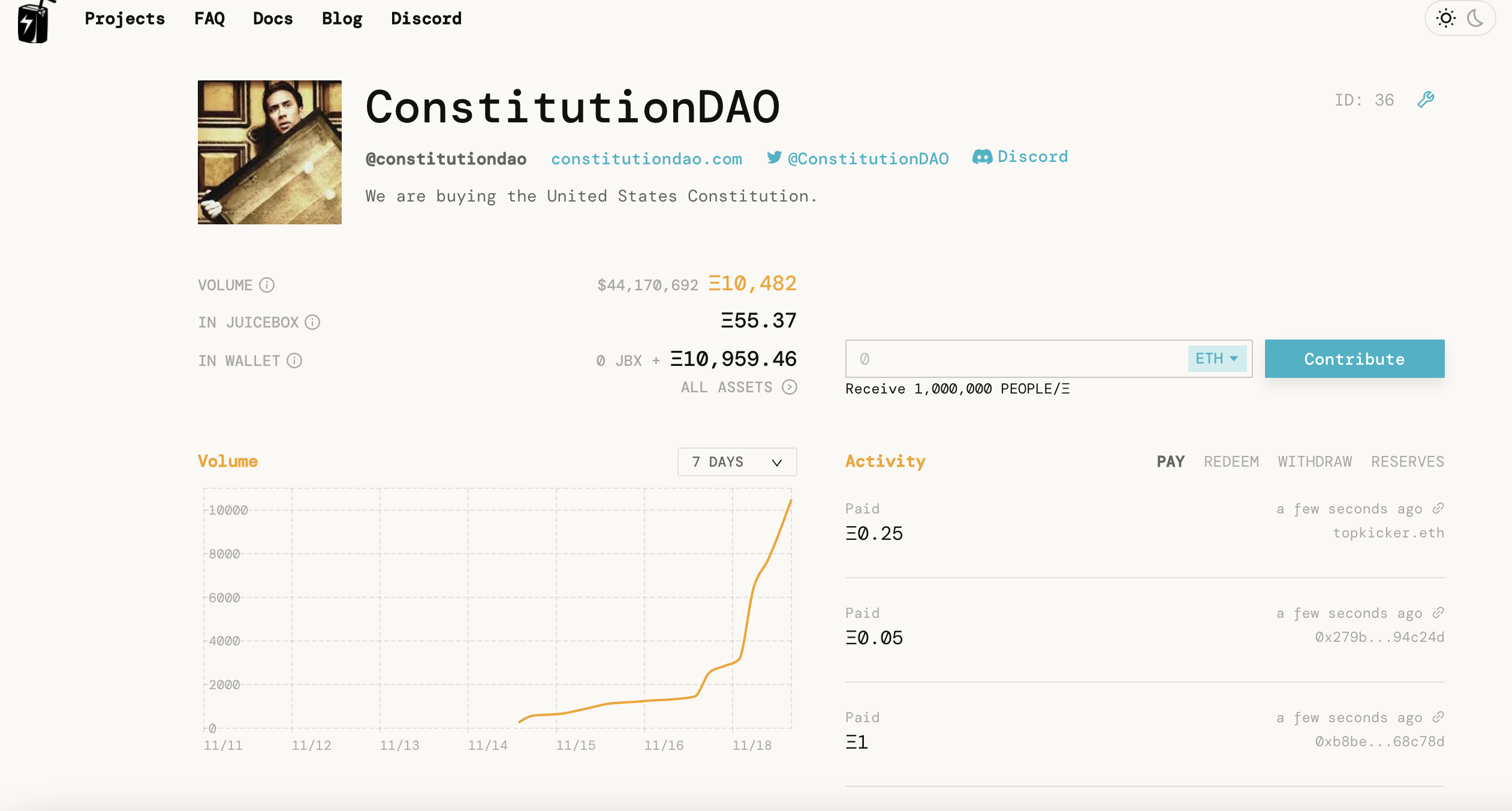Switch to the REDEEM activity tab

coord(1231,462)
